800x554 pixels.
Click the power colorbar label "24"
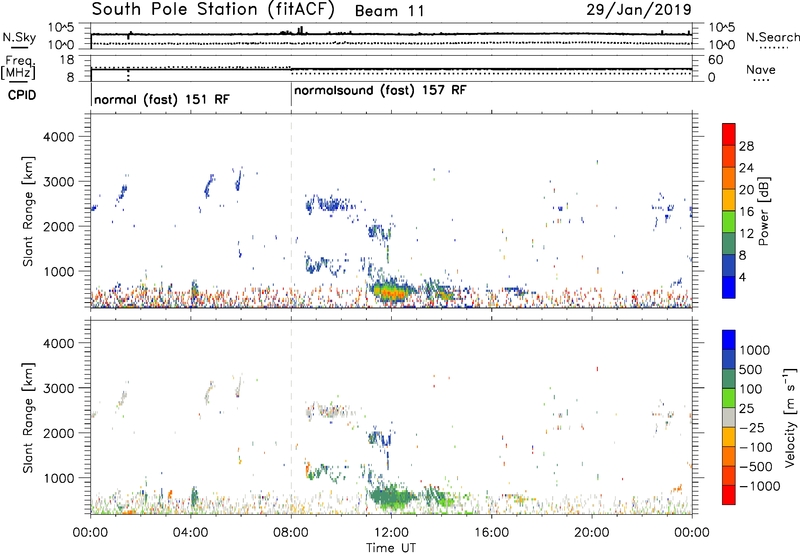746,168
